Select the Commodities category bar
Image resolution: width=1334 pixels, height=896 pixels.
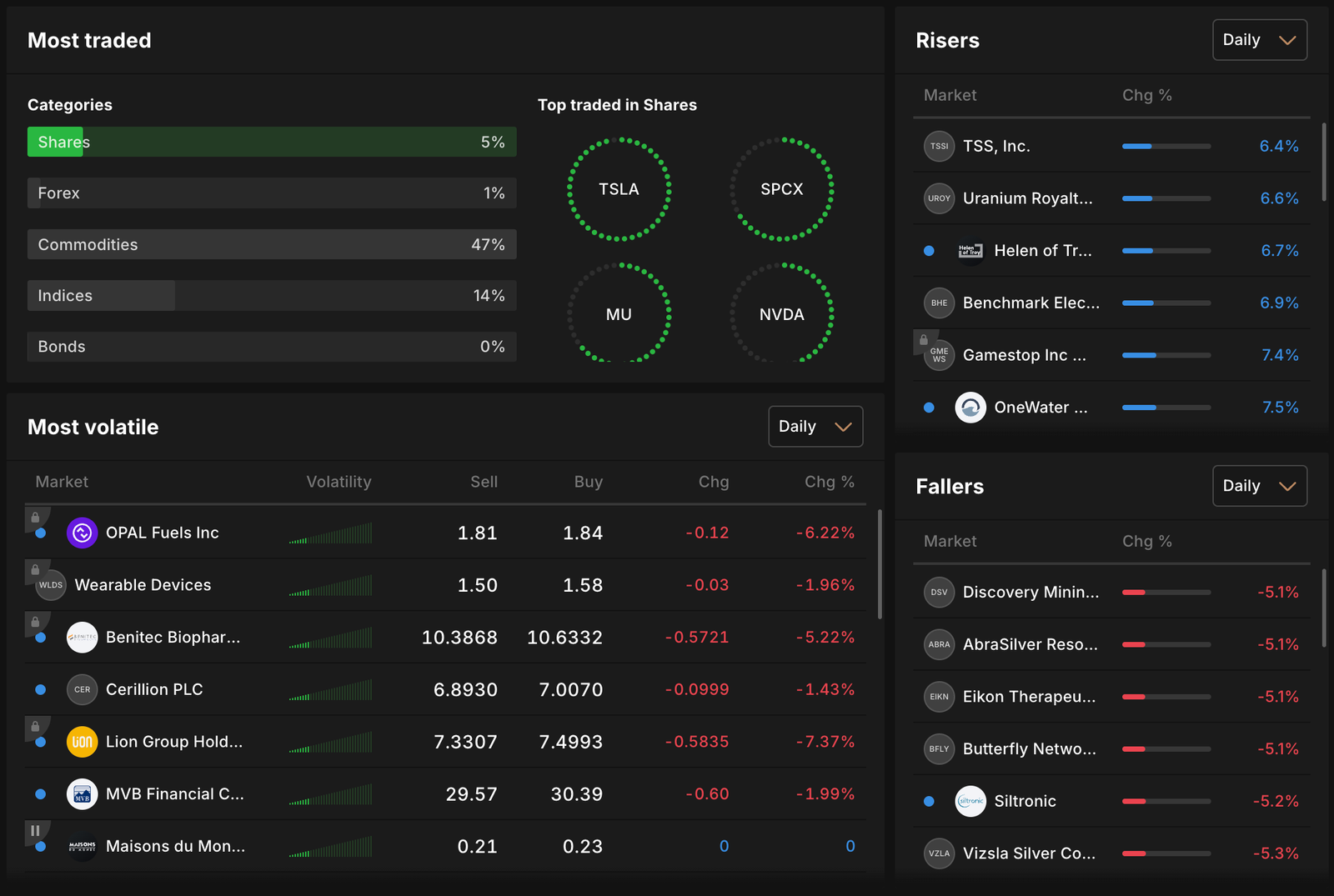[x=272, y=244]
